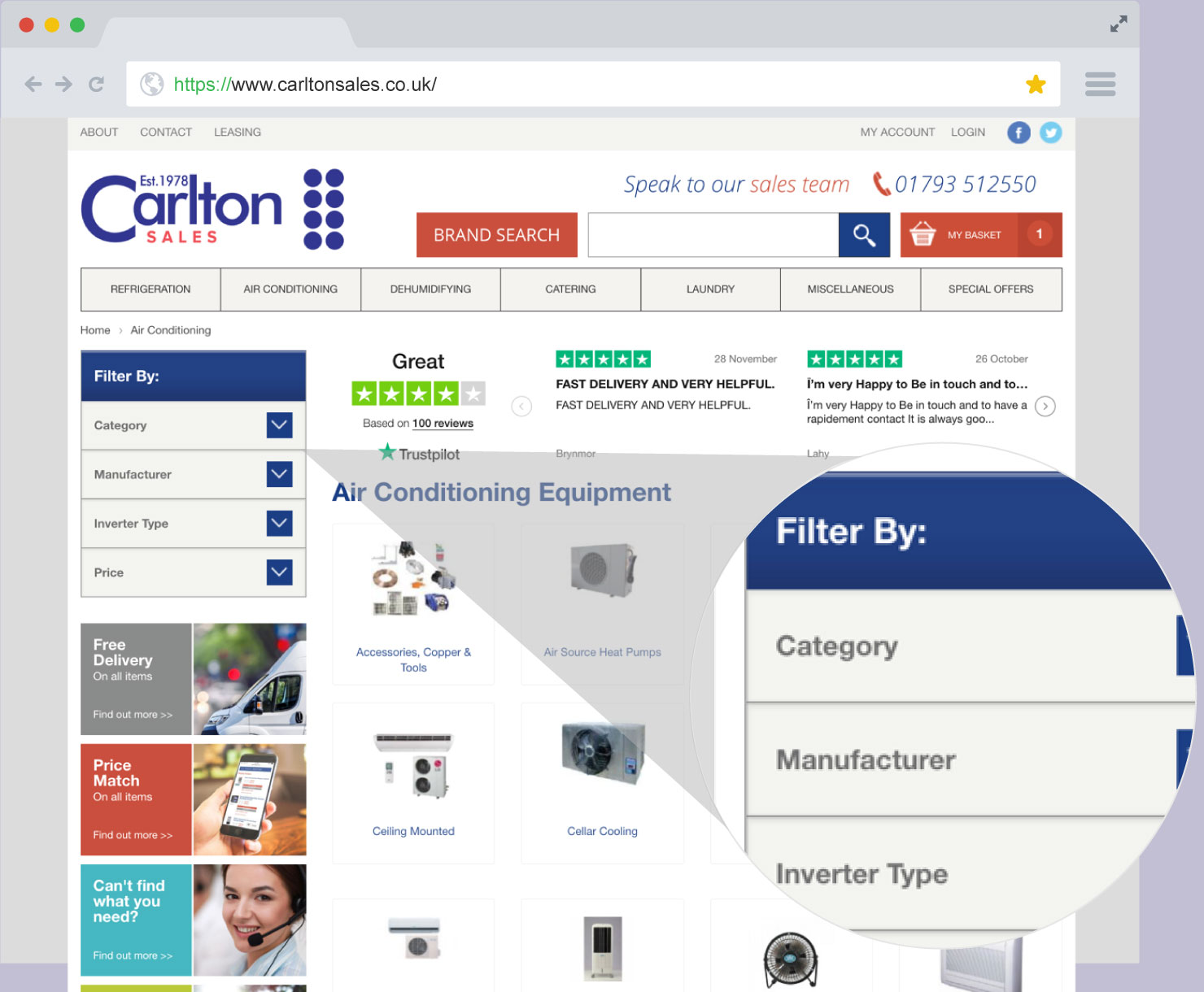The height and width of the screenshot is (992, 1204).
Task: Click the globe icon in address bar
Action: (152, 84)
